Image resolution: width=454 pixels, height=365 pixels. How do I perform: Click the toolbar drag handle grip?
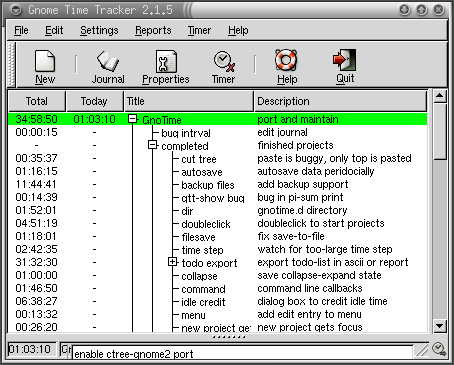pyautogui.click(x=11, y=64)
